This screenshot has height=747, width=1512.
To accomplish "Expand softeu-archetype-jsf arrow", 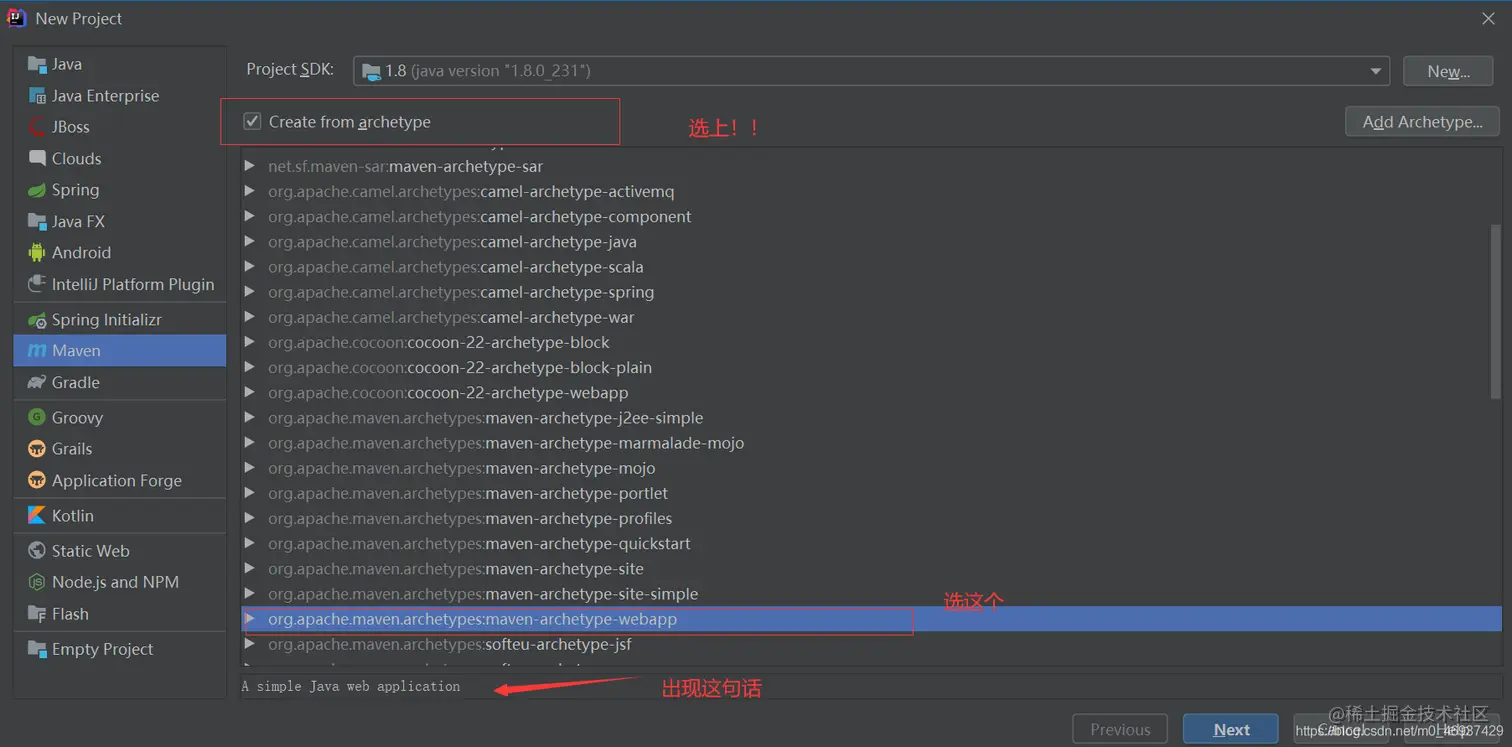I will (250, 644).
